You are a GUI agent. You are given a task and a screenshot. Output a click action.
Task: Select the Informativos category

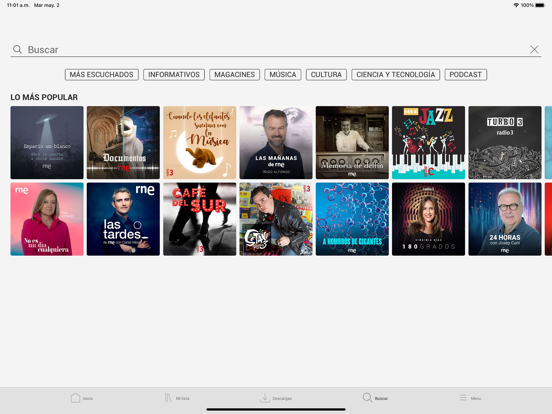174,75
